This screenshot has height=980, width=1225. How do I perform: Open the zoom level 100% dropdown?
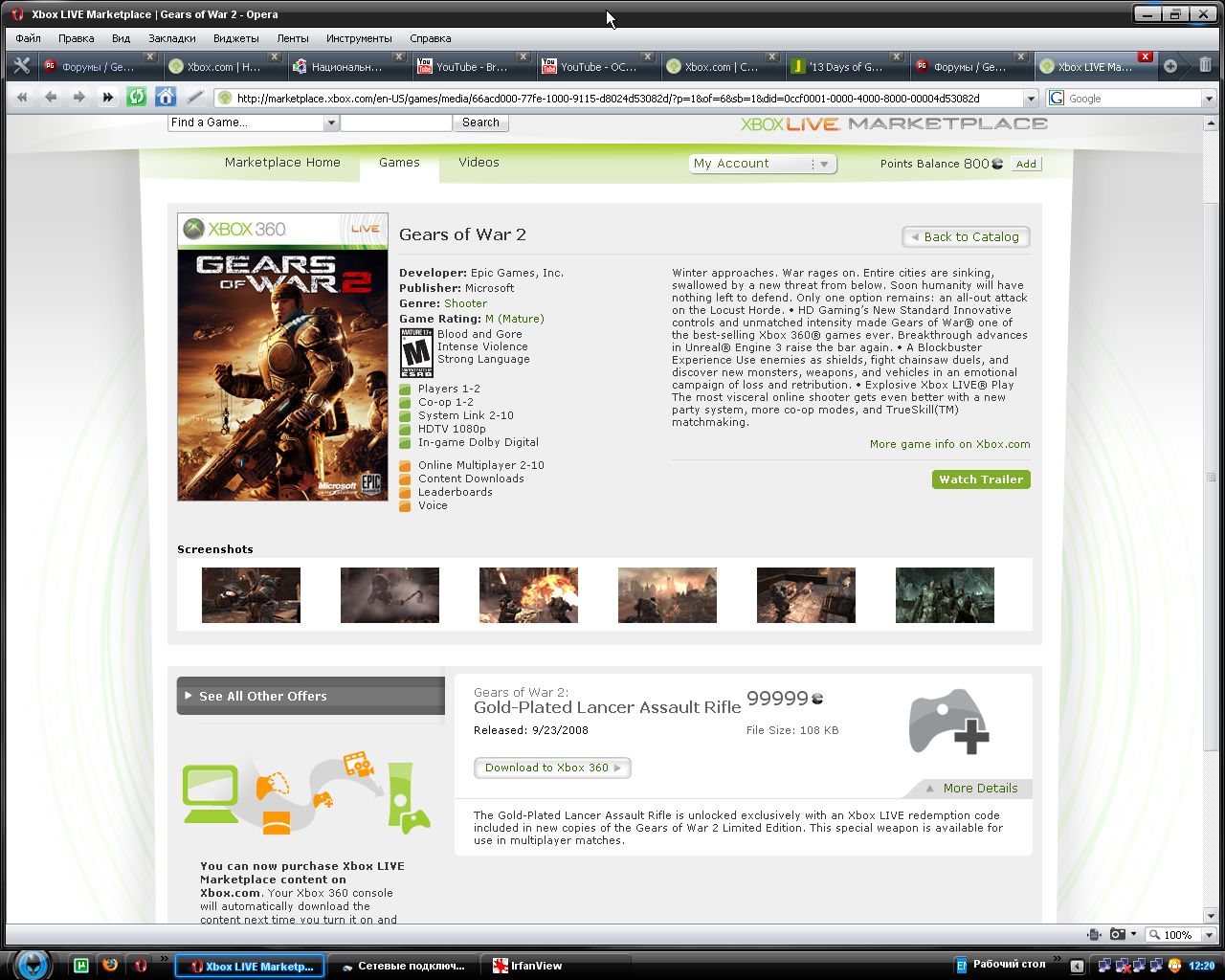[1209, 935]
